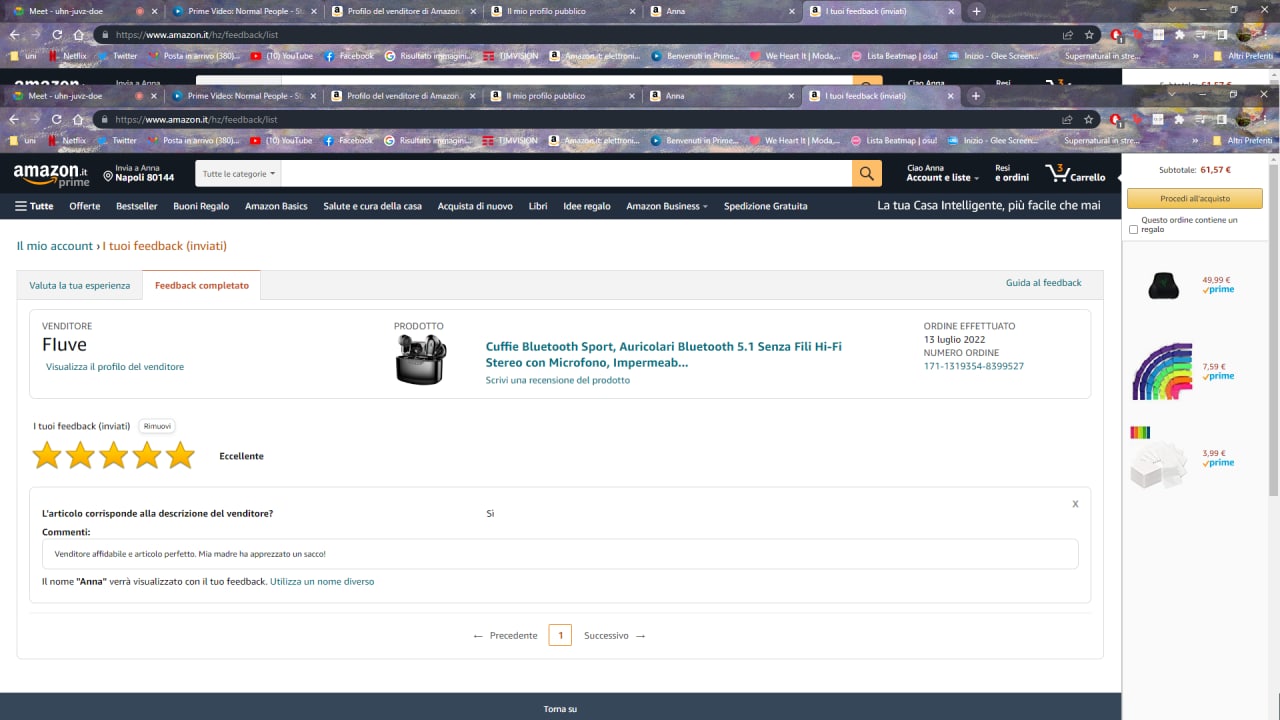Open the profile avatar in the front window toolbar
The height and width of the screenshot is (720, 1280).
click(x=1244, y=119)
